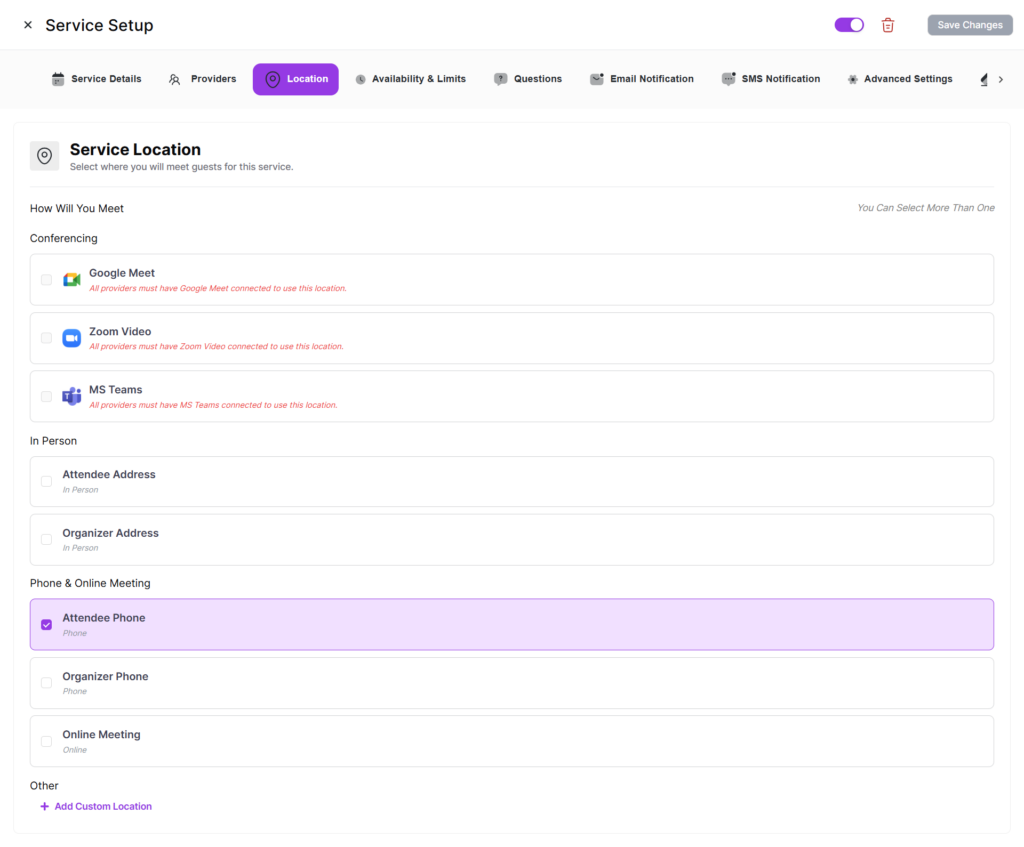Switch to the Questions tab

528,79
